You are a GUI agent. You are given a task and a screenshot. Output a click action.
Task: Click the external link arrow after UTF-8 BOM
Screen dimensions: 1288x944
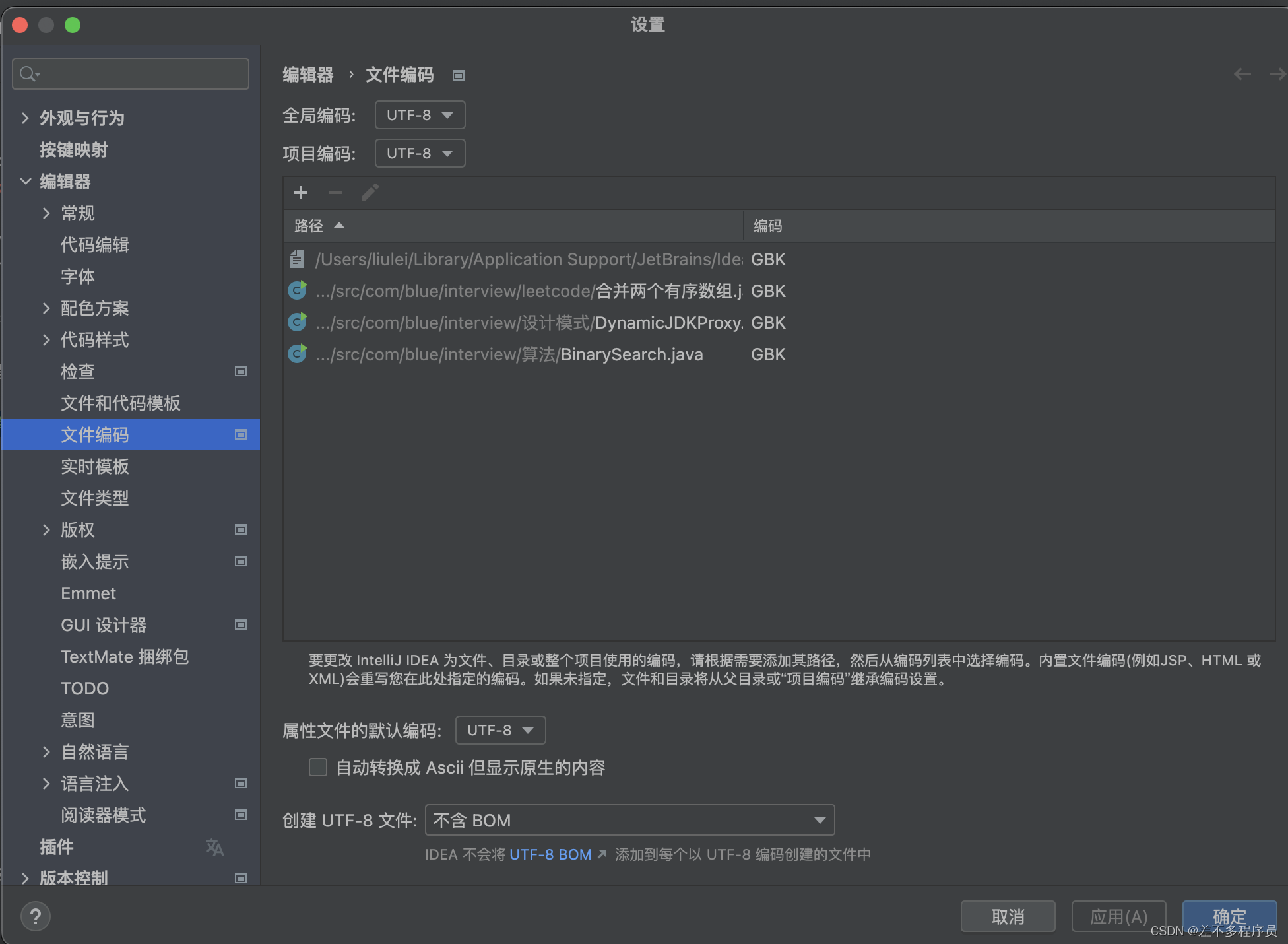coord(601,854)
